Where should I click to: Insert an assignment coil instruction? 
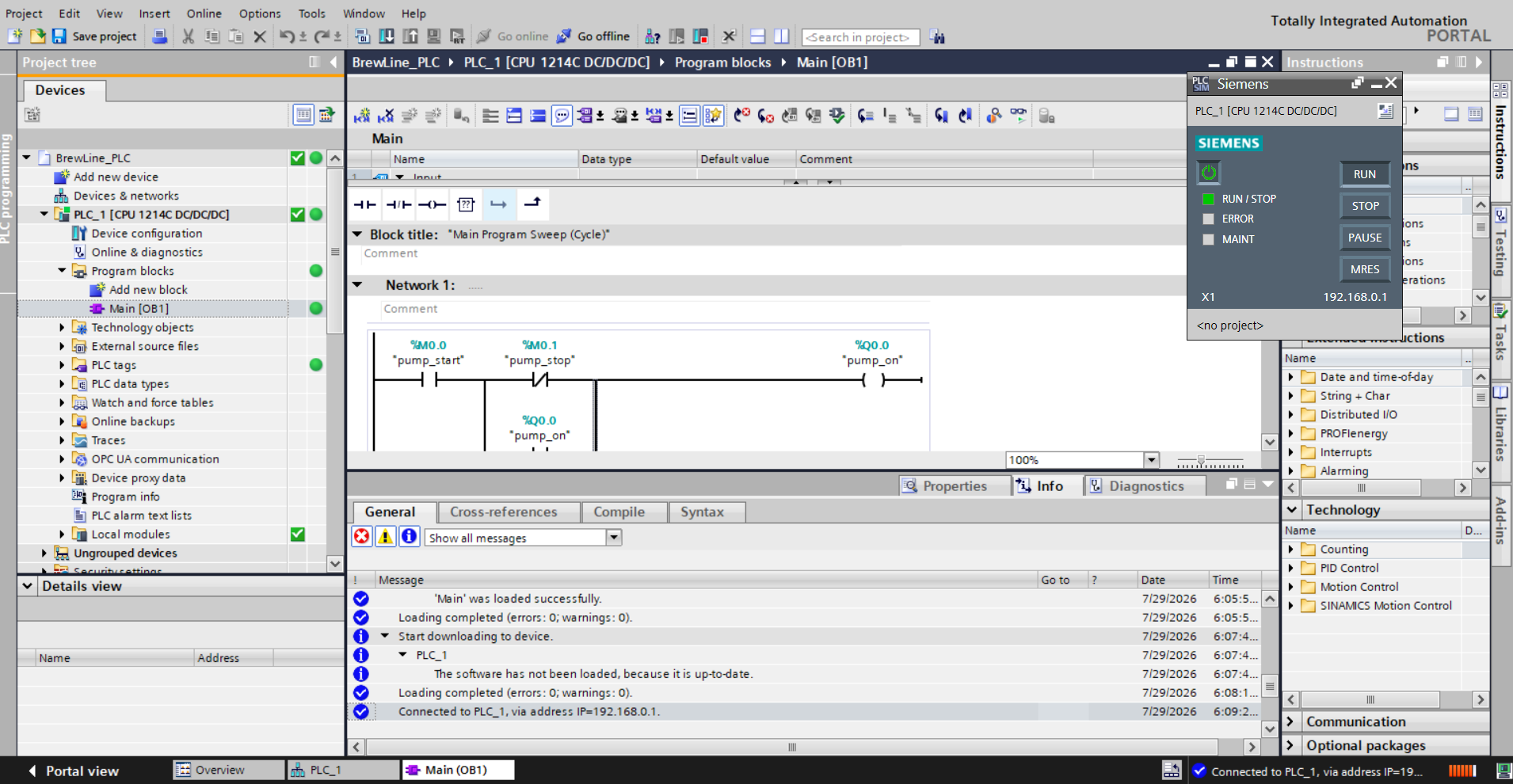click(x=432, y=204)
